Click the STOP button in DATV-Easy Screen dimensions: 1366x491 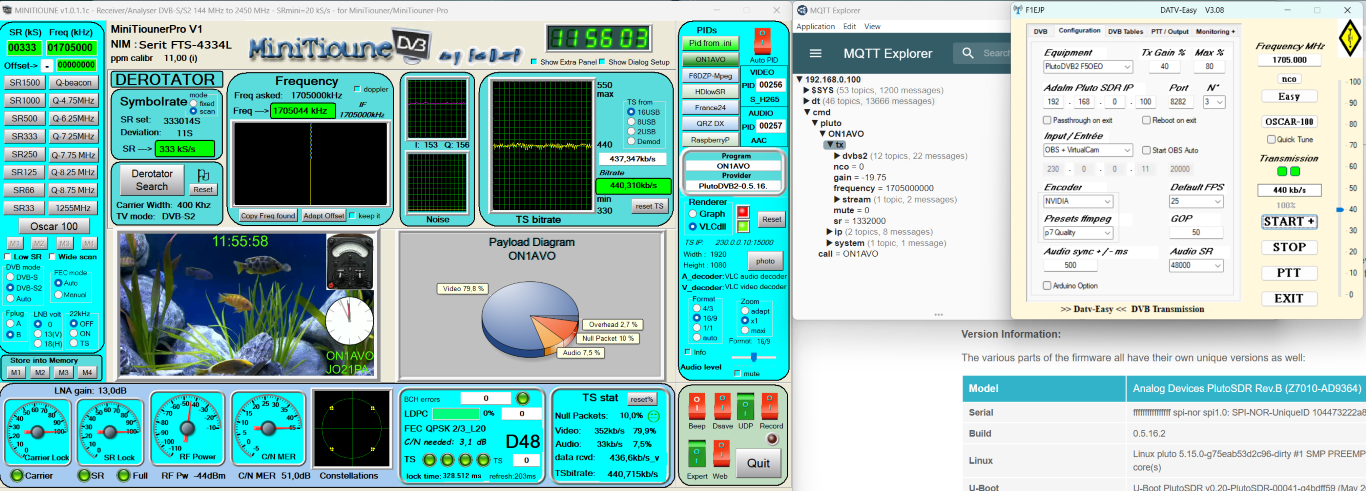[1289, 247]
